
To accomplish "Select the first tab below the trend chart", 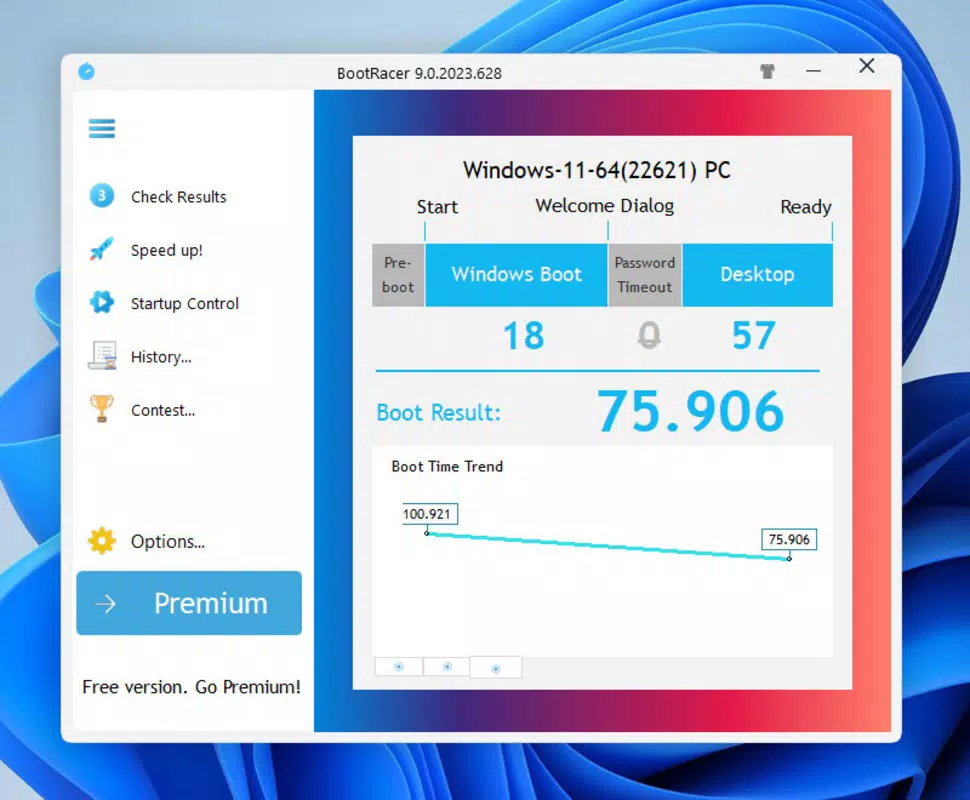I will (399, 666).
